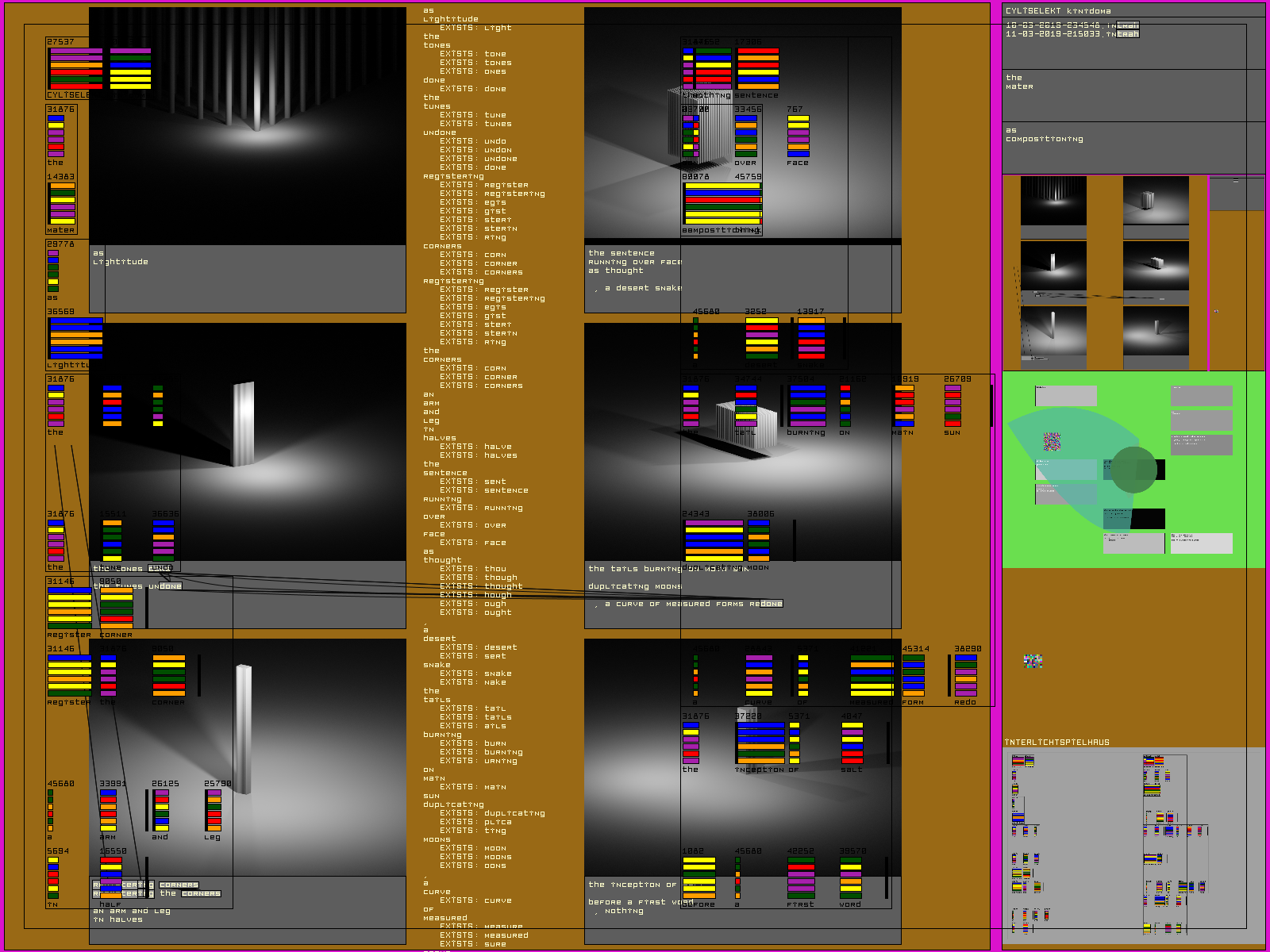Click the highlighted 'redone' word in caption
The image size is (1270, 952).
click(766, 604)
